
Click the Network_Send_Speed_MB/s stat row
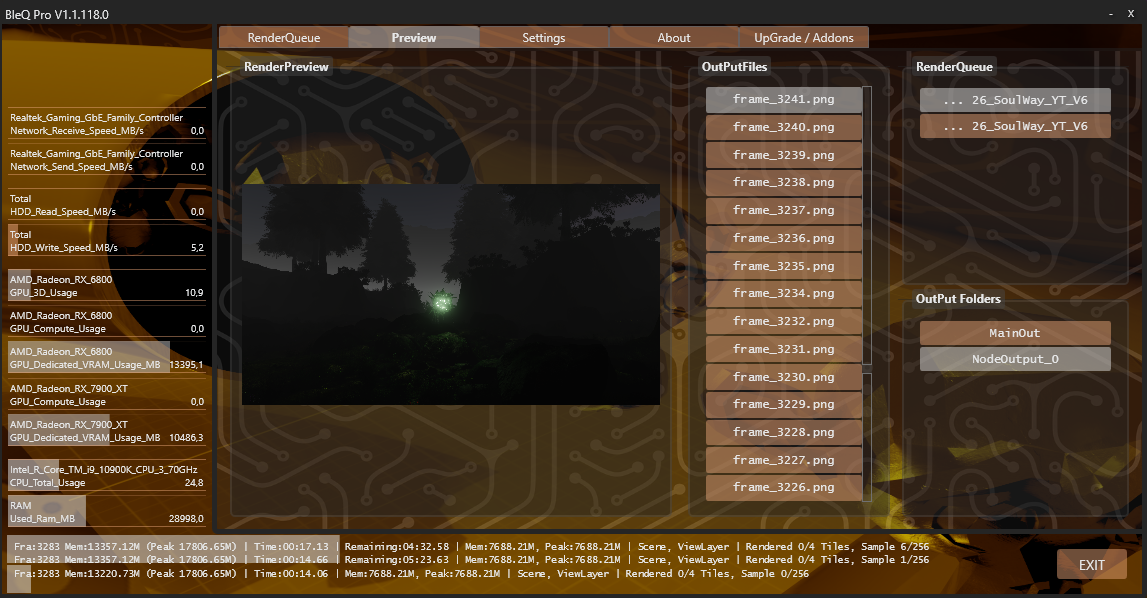point(107,160)
